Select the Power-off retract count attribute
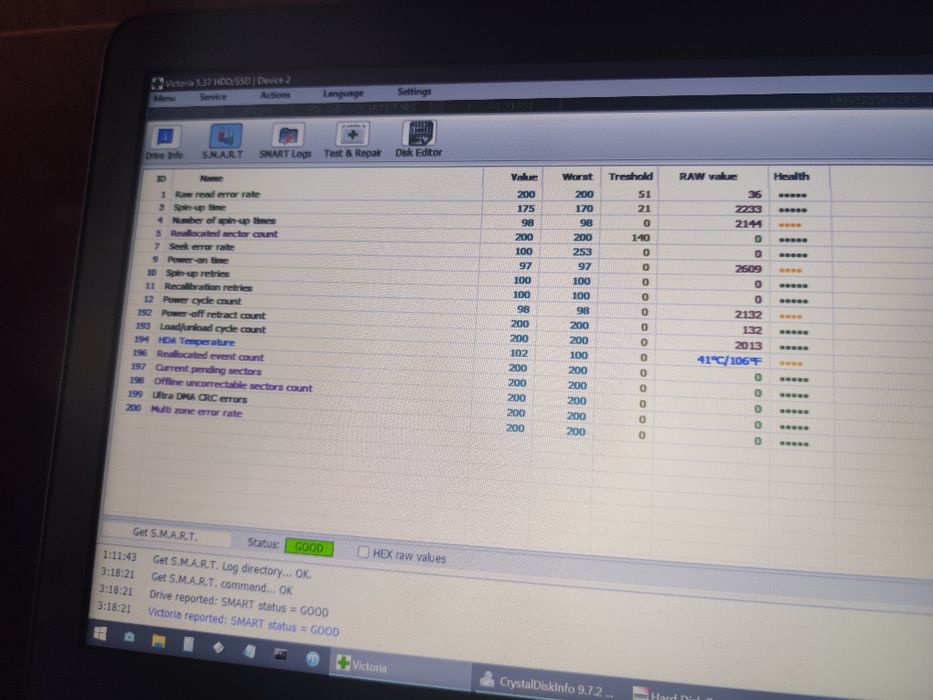This screenshot has height=700, width=933. click(x=213, y=314)
